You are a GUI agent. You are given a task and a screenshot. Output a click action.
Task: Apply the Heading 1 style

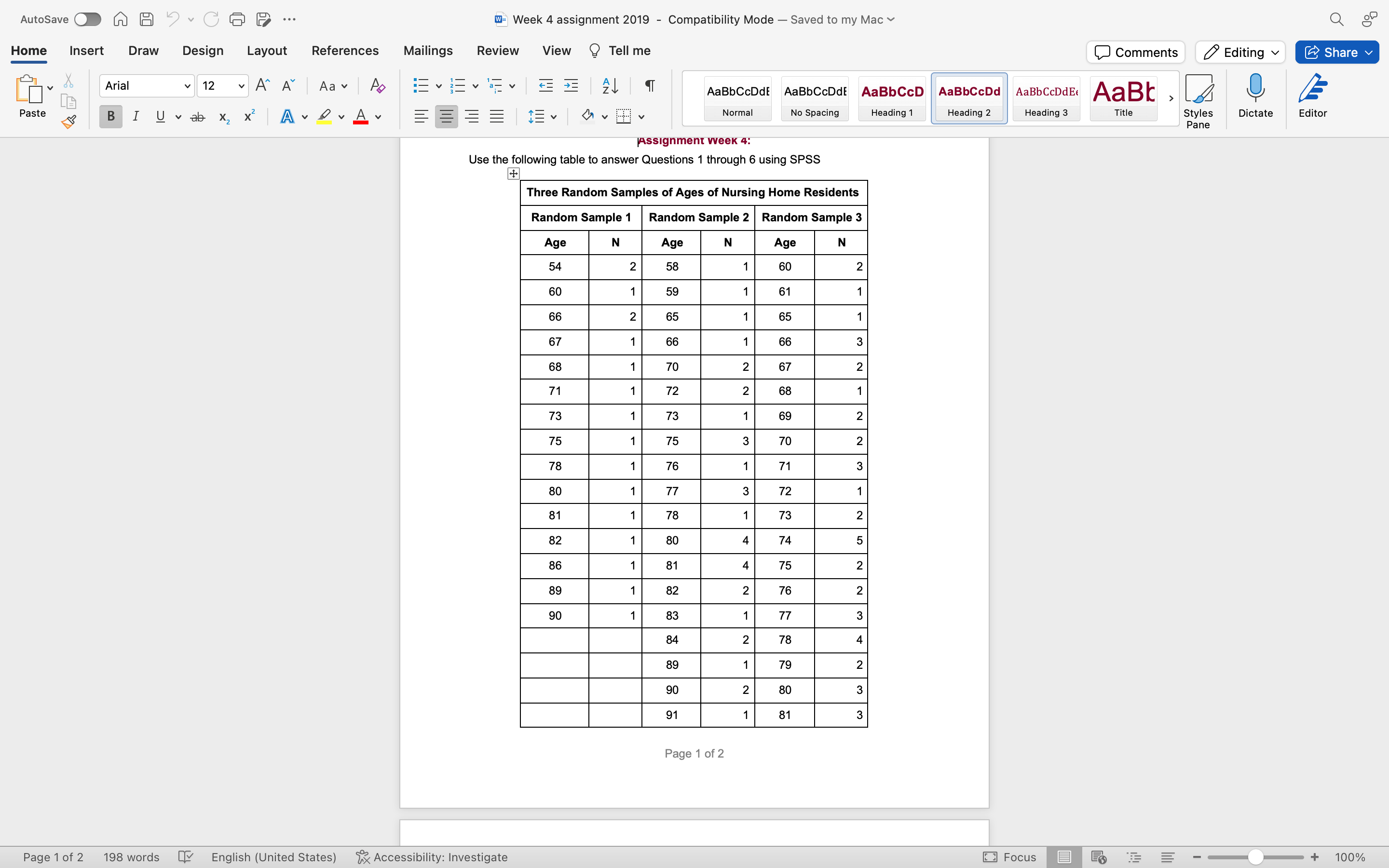(x=891, y=98)
